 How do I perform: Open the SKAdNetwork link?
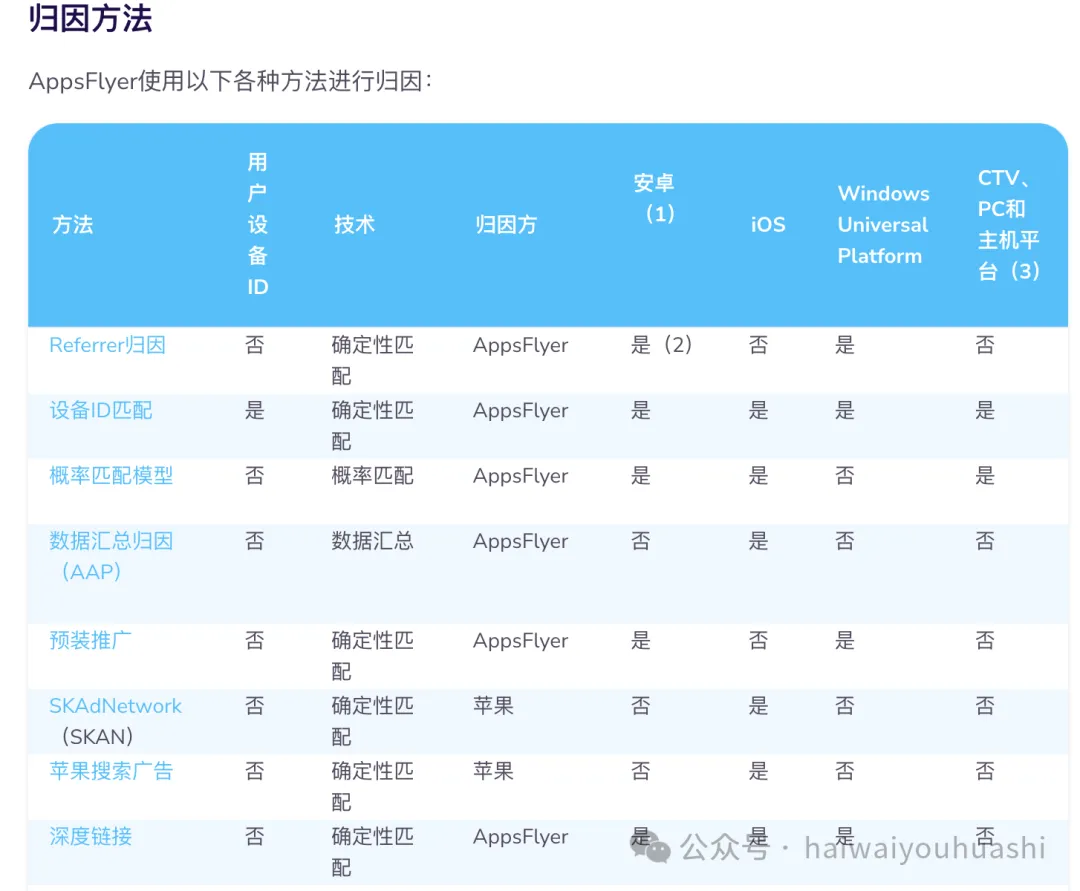pyautogui.click(x=115, y=706)
